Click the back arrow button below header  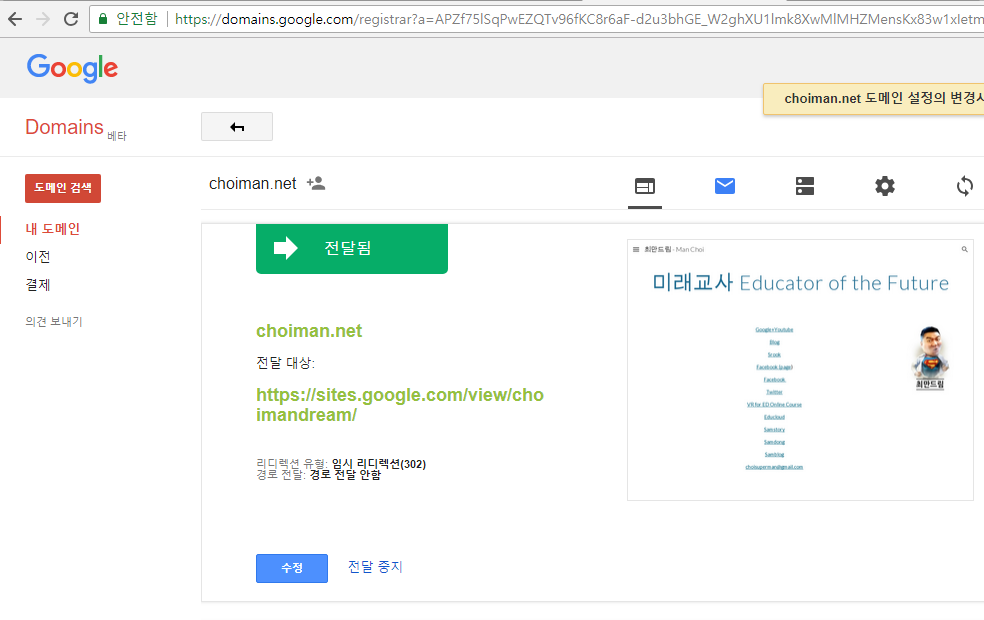[237, 127]
